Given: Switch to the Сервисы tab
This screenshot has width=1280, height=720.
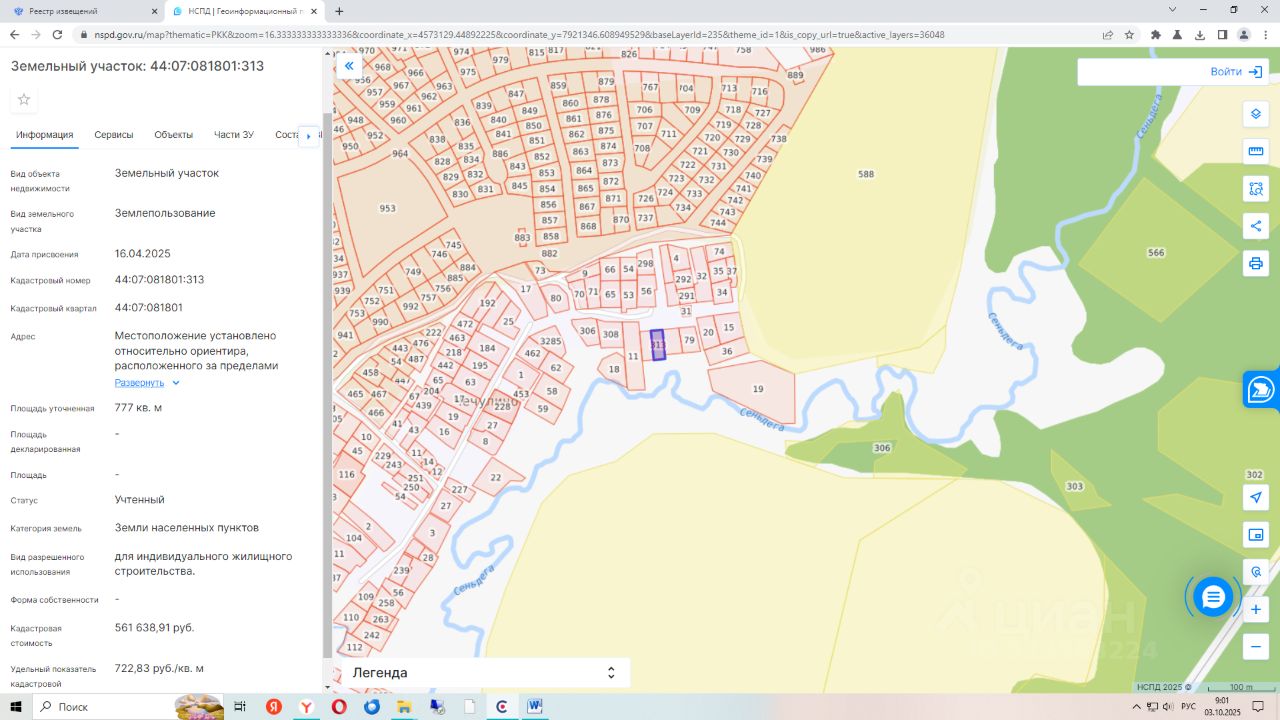Looking at the screenshot, I should (114, 135).
